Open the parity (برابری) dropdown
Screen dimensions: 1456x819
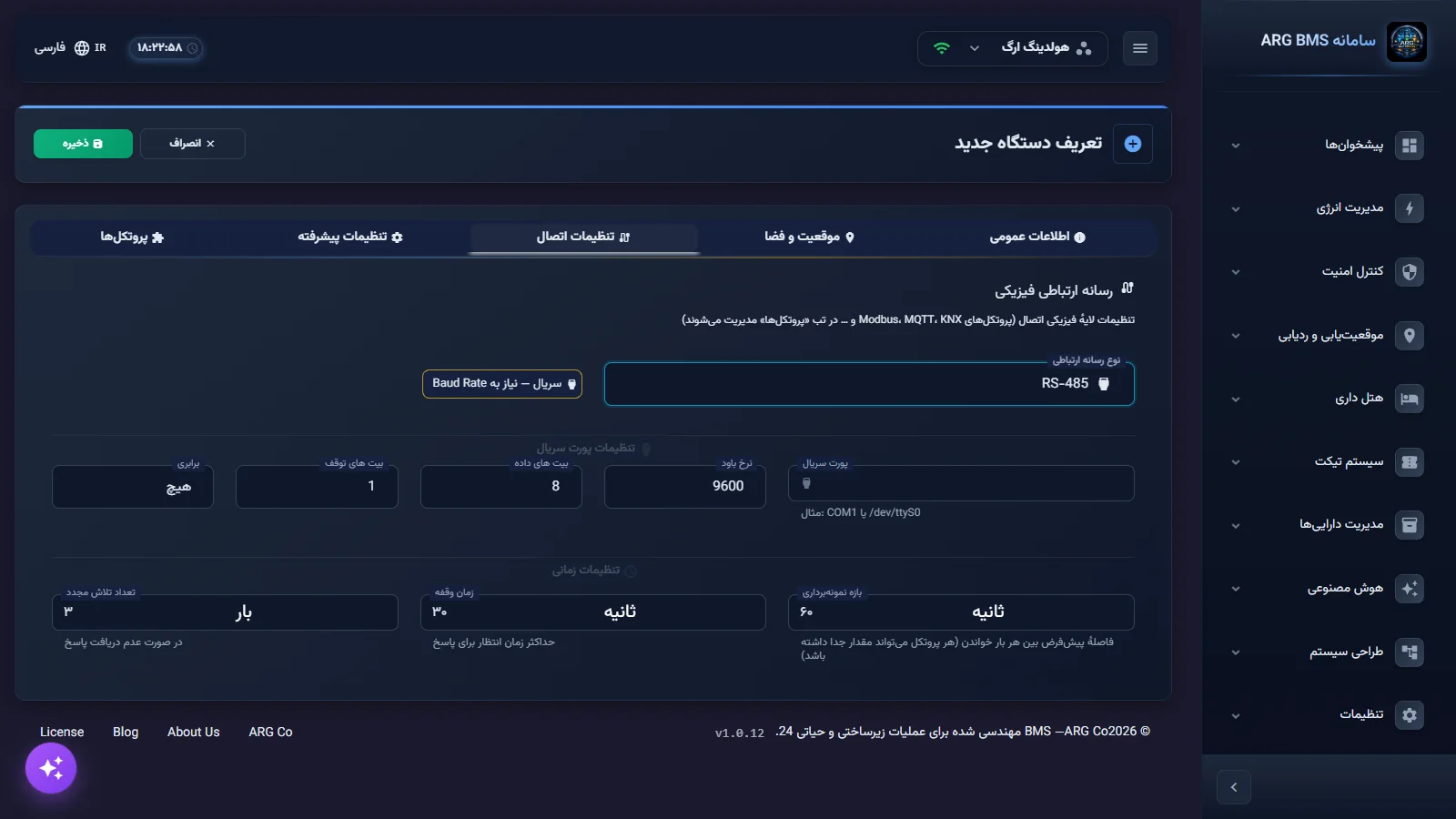click(x=133, y=487)
